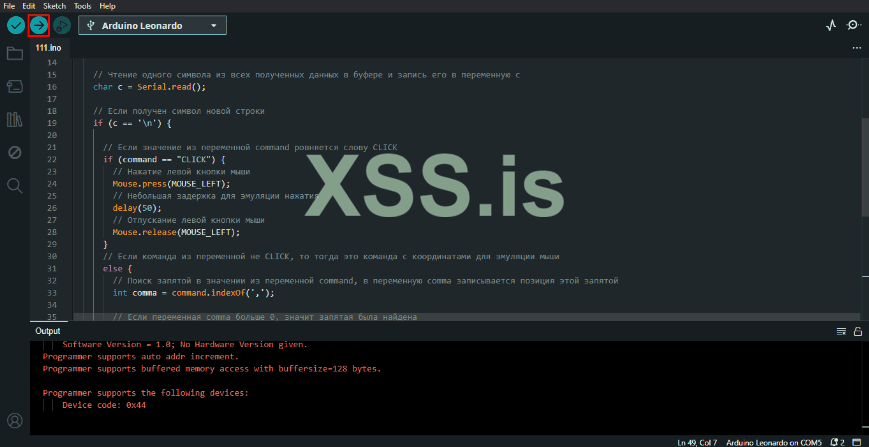This screenshot has height=447, width=869.
Task: Click line number 16 in gutter
Action: pyautogui.click(x=52, y=87)
